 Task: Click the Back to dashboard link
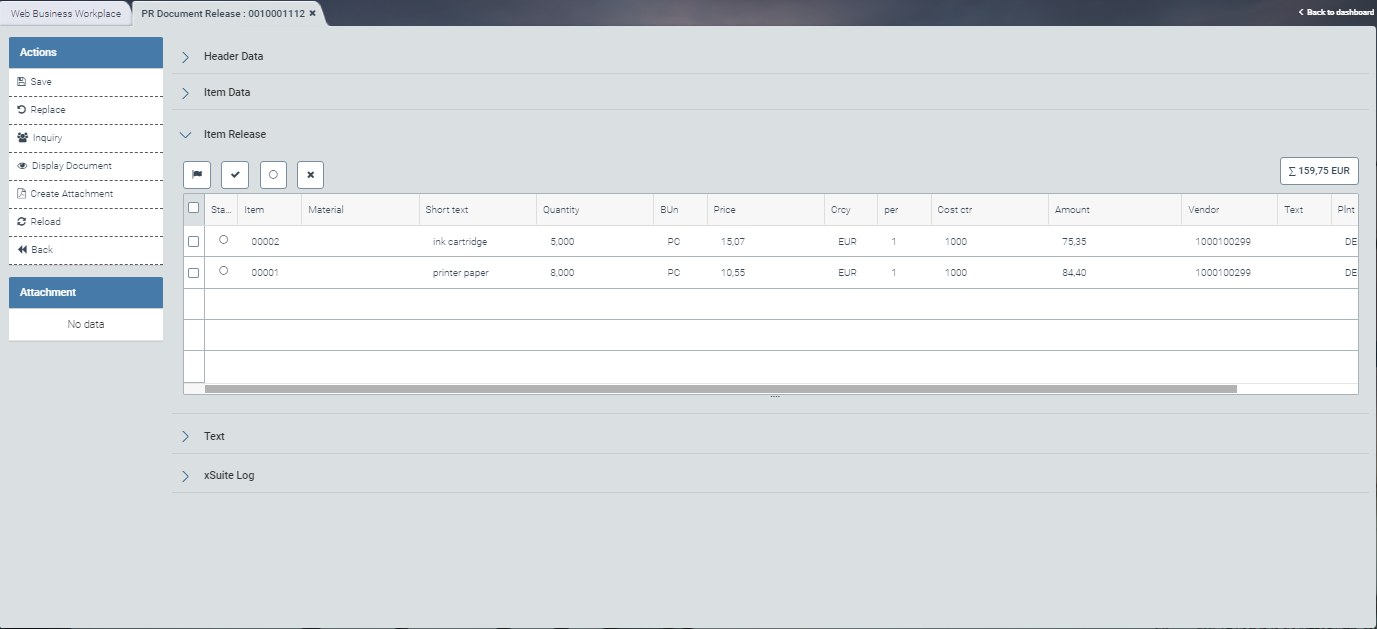[1336, 12]
